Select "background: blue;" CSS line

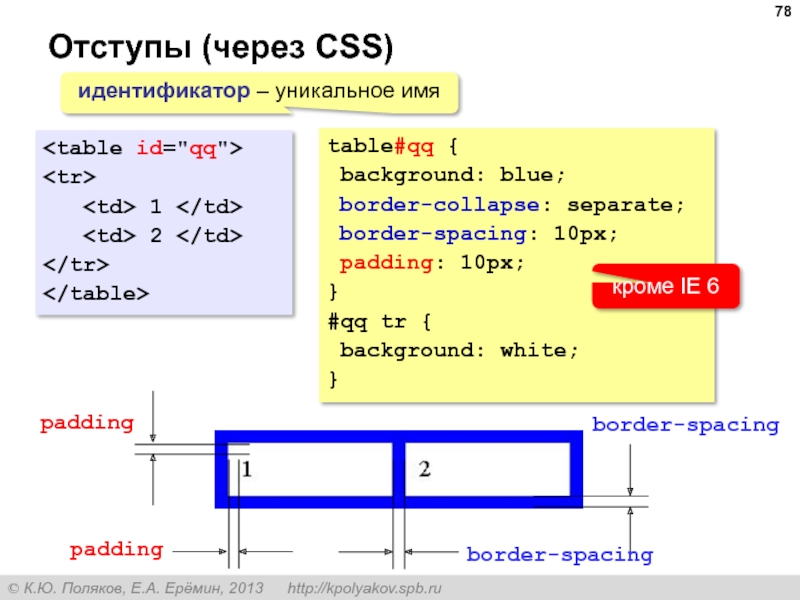point(453,175)
